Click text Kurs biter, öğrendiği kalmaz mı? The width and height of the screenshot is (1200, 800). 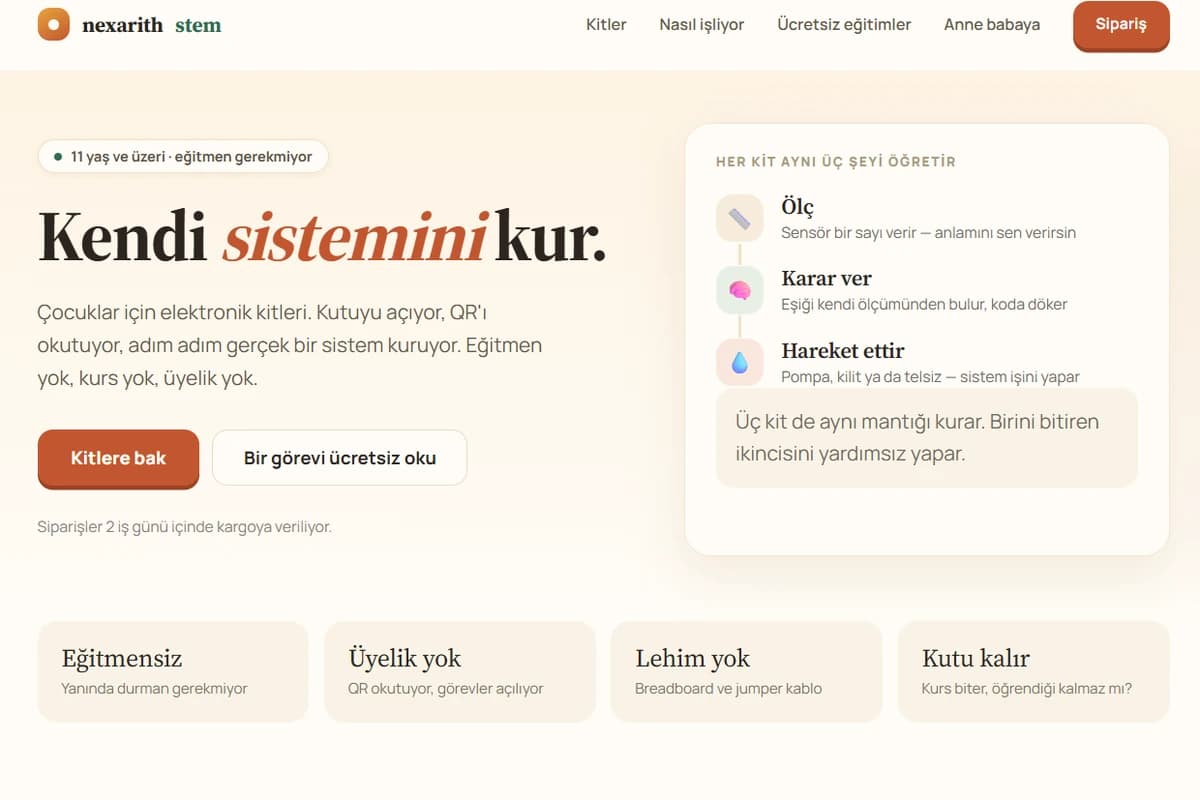[1027, 688]
